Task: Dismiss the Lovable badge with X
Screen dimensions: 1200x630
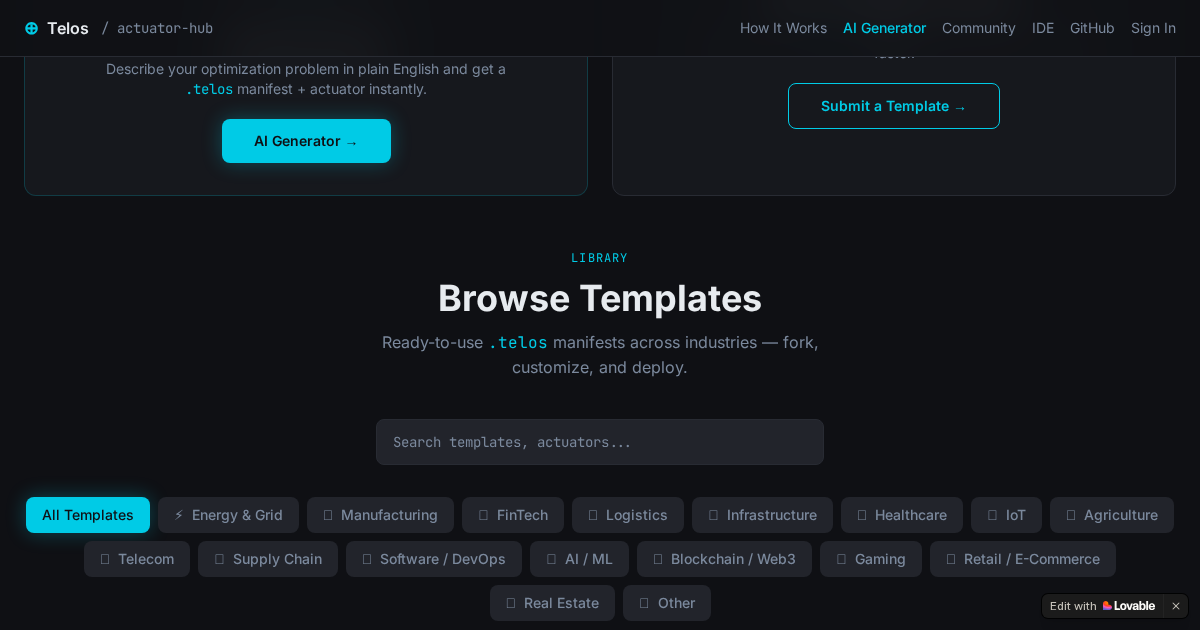Action: (1176, 606)
